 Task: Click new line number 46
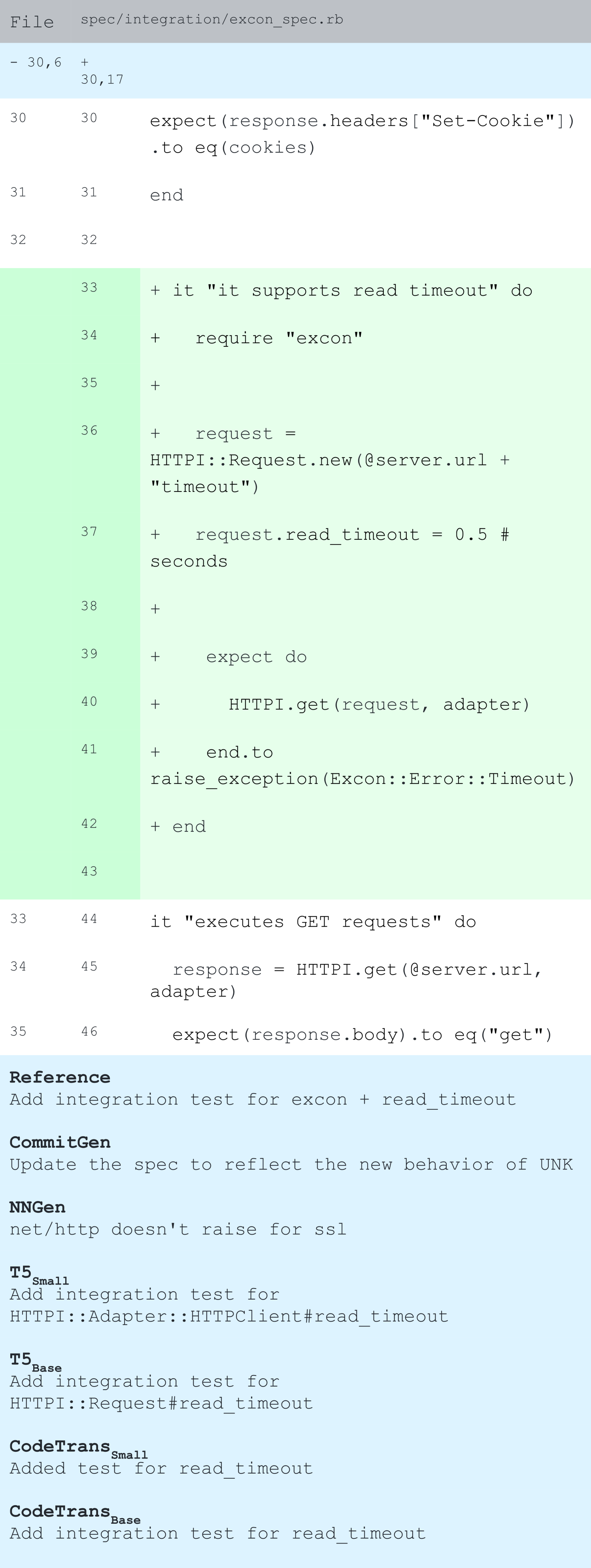click(x=89, y=1031)
